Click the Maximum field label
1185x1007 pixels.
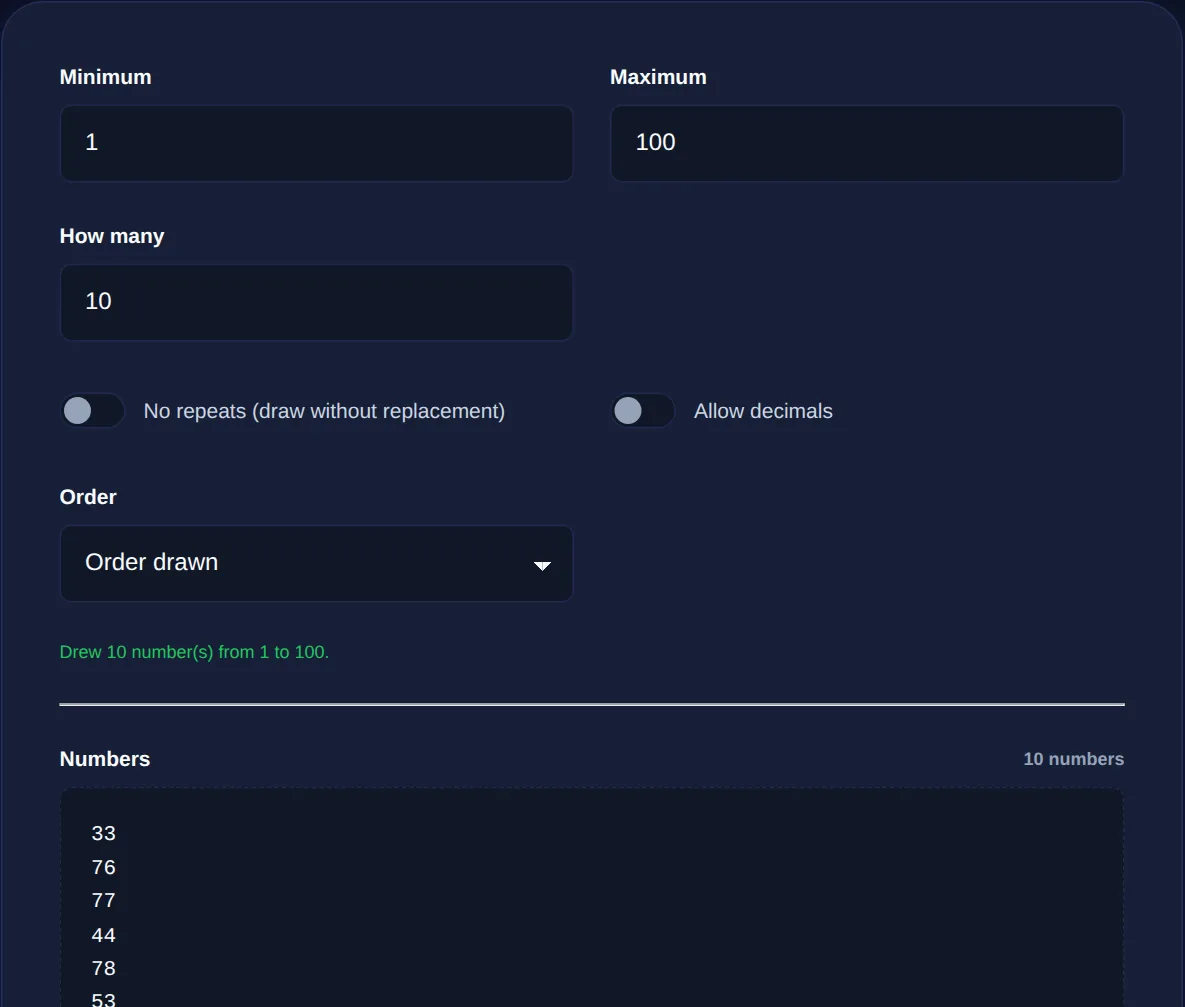[x=658, y=77]
